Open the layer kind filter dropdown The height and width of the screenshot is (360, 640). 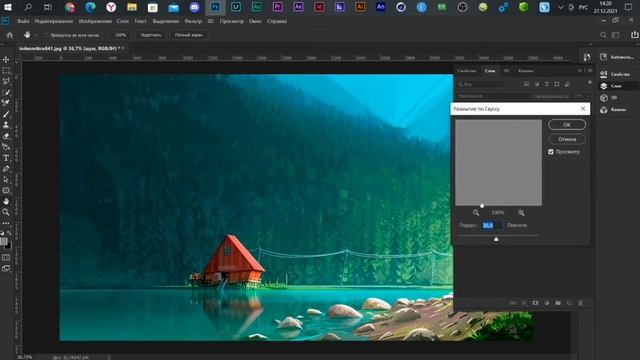click(x=481, y=84)
